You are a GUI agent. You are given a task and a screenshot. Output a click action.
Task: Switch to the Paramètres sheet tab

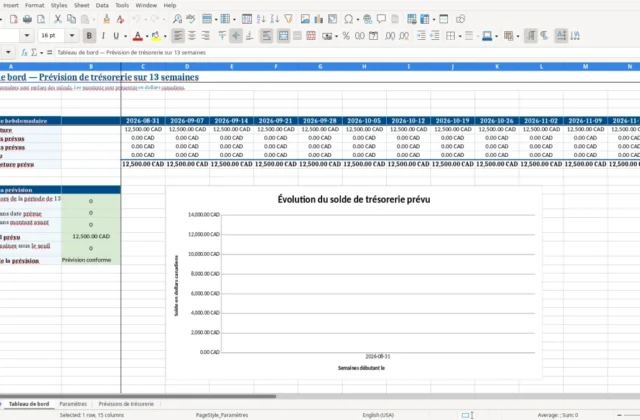tap(73, 404)
